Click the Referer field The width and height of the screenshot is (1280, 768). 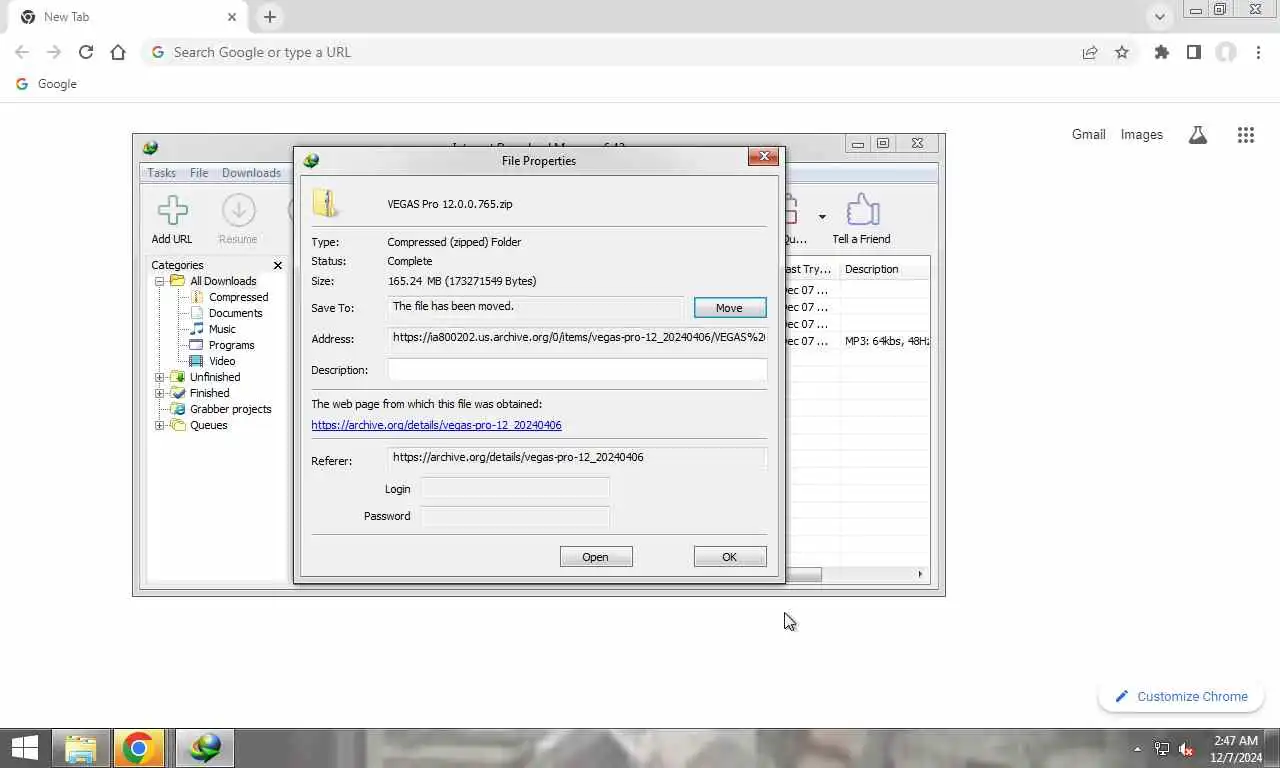(577, 458)
